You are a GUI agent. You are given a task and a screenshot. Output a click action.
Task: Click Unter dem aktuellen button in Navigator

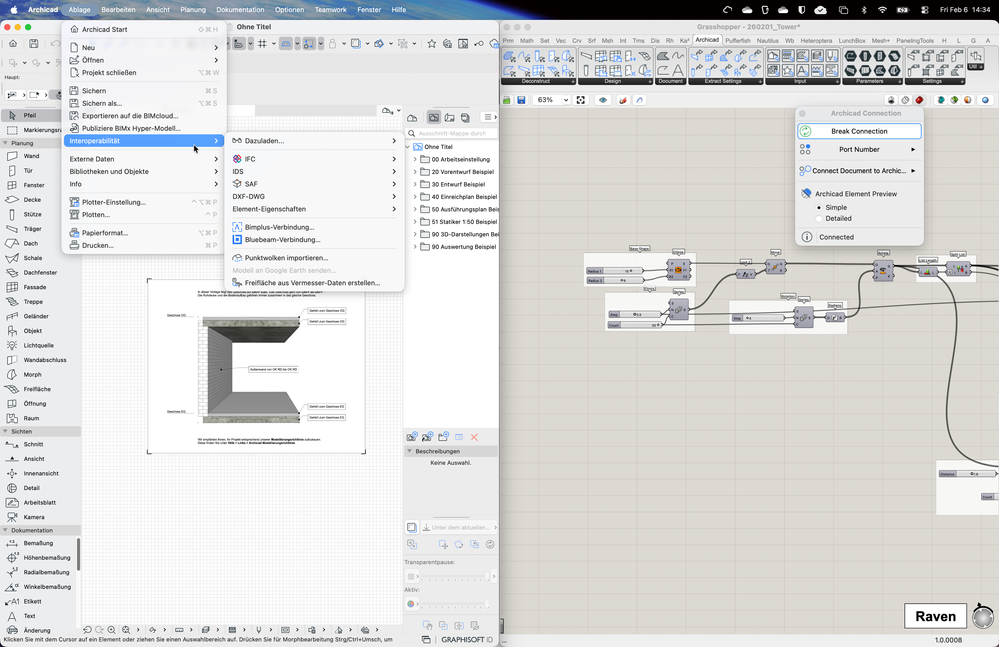[x=459, y=527]
